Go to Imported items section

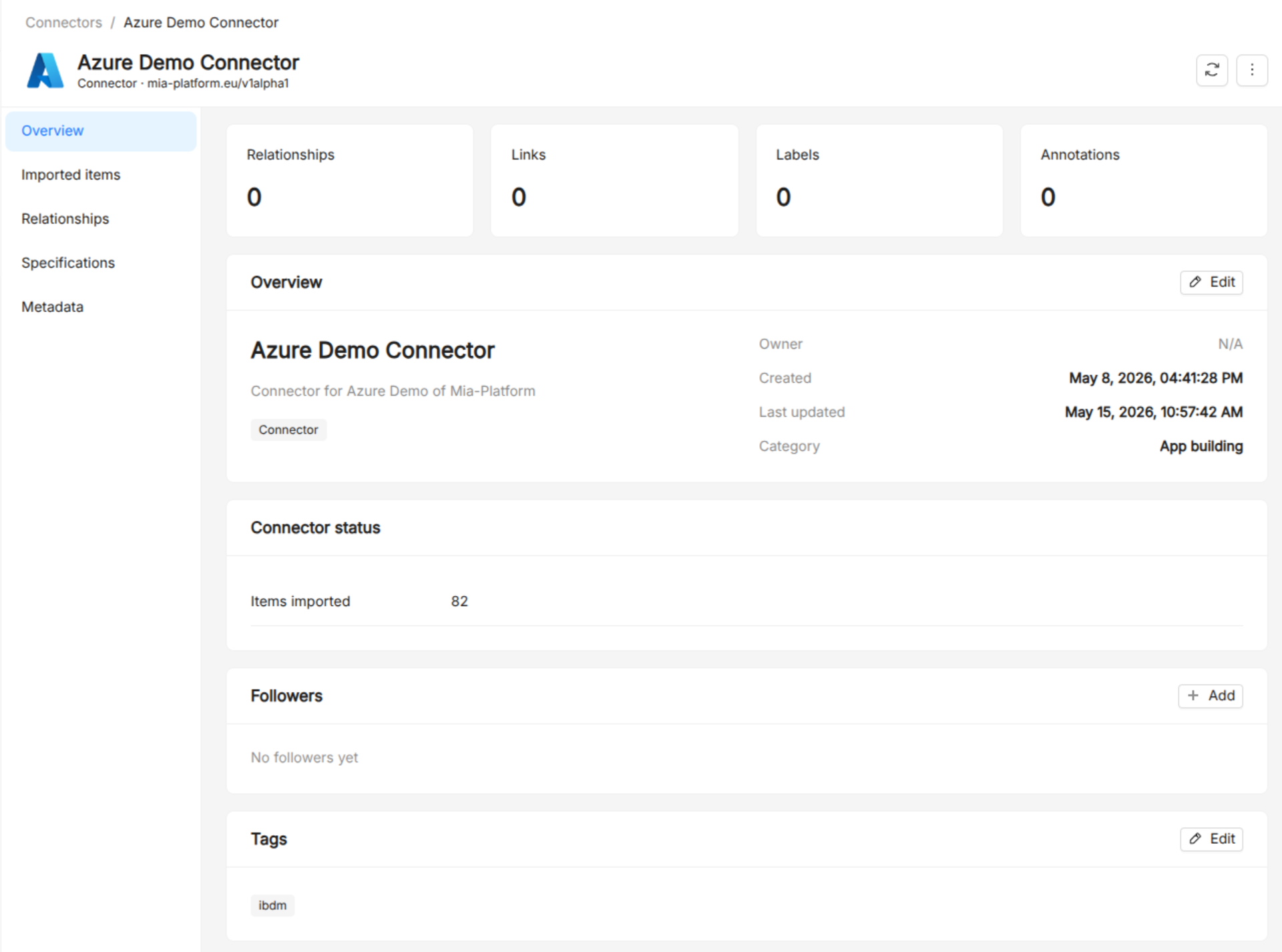pyautogui.click(x=101, y=175)
